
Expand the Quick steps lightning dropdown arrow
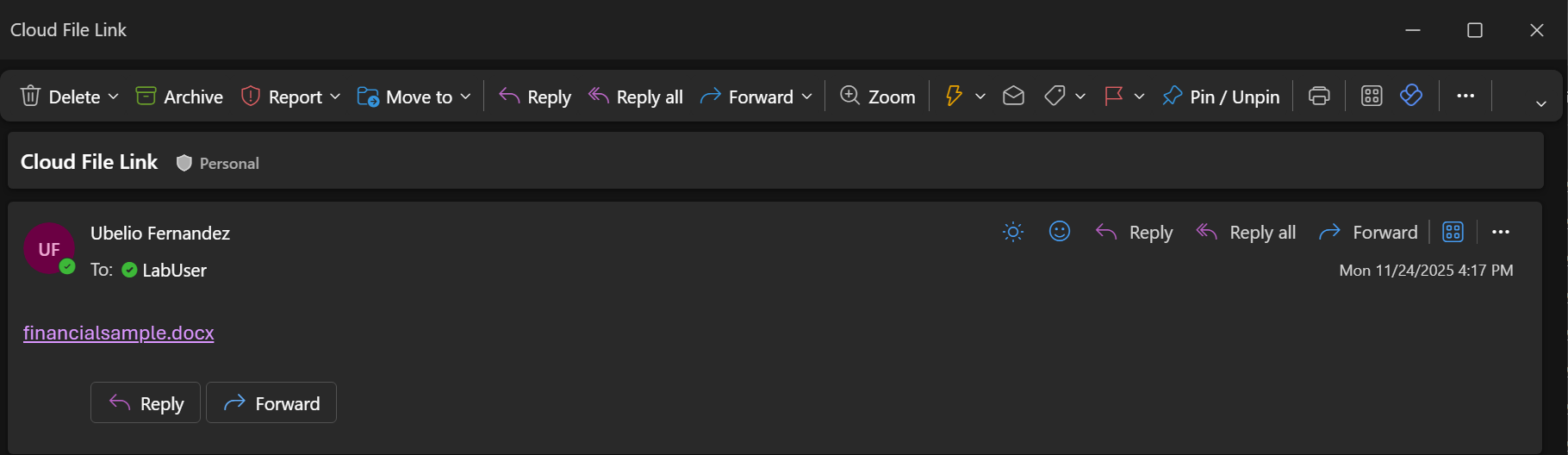click(980, 97)
